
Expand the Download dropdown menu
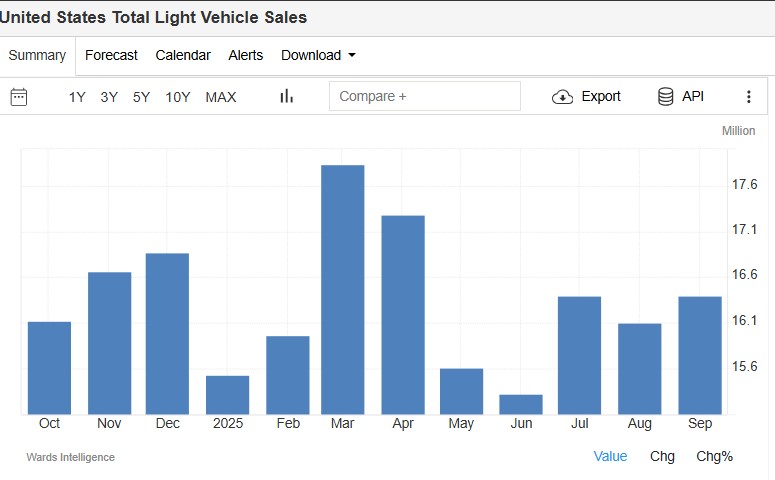coord(318,56)
